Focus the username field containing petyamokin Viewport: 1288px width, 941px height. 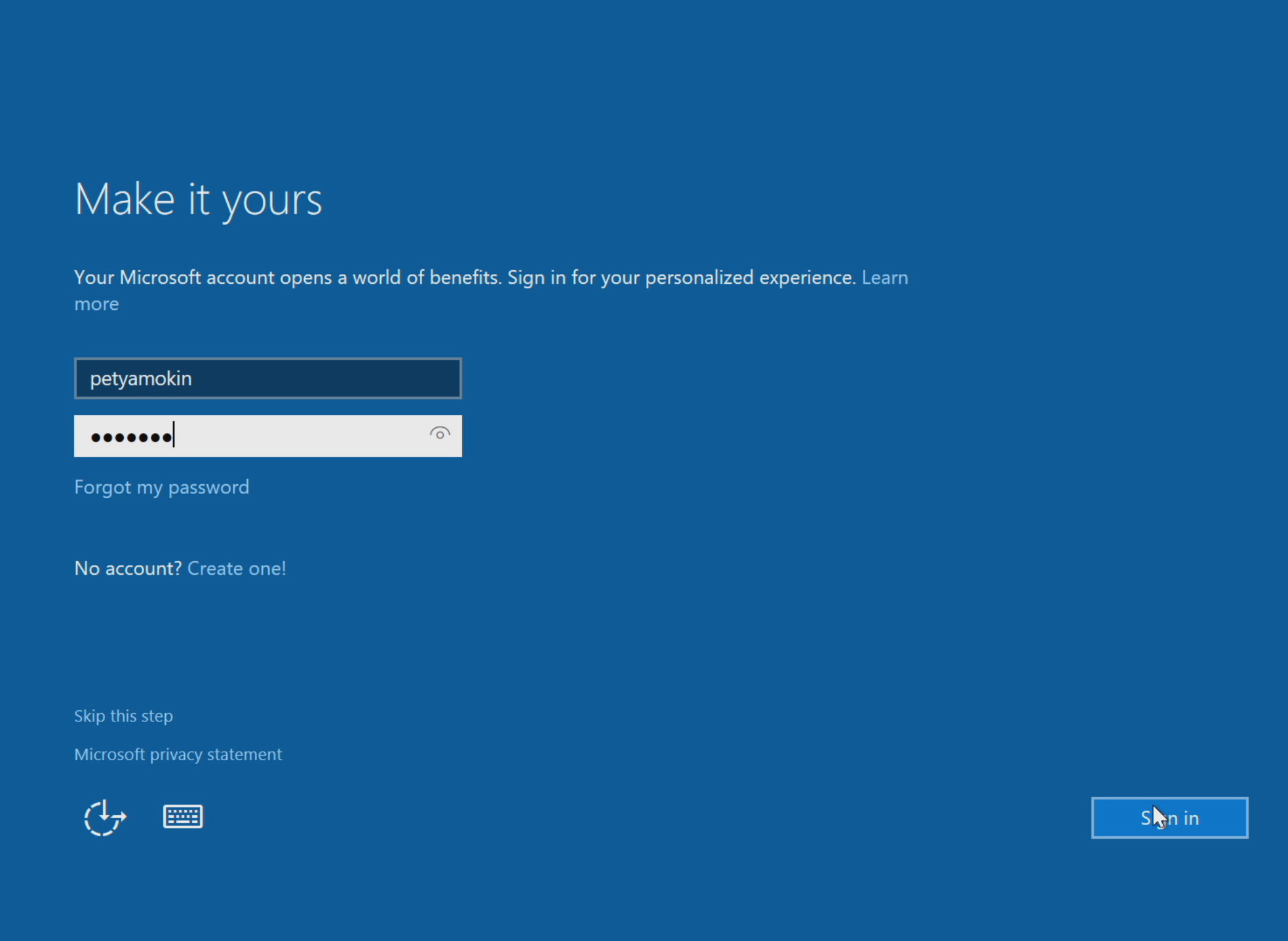pyautogui.click(x=267, y=378)
